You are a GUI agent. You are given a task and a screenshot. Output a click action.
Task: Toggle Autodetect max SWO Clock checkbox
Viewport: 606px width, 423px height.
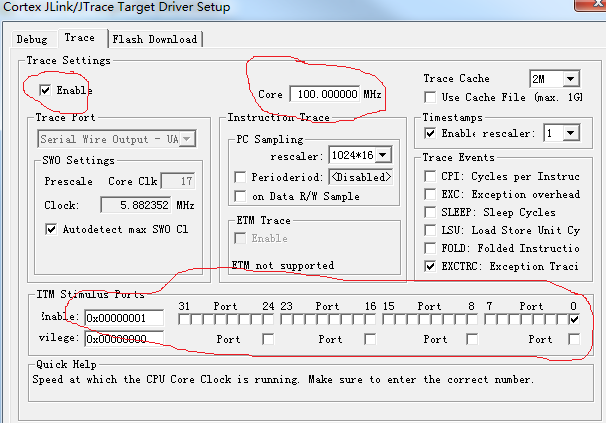pos(51,229)
